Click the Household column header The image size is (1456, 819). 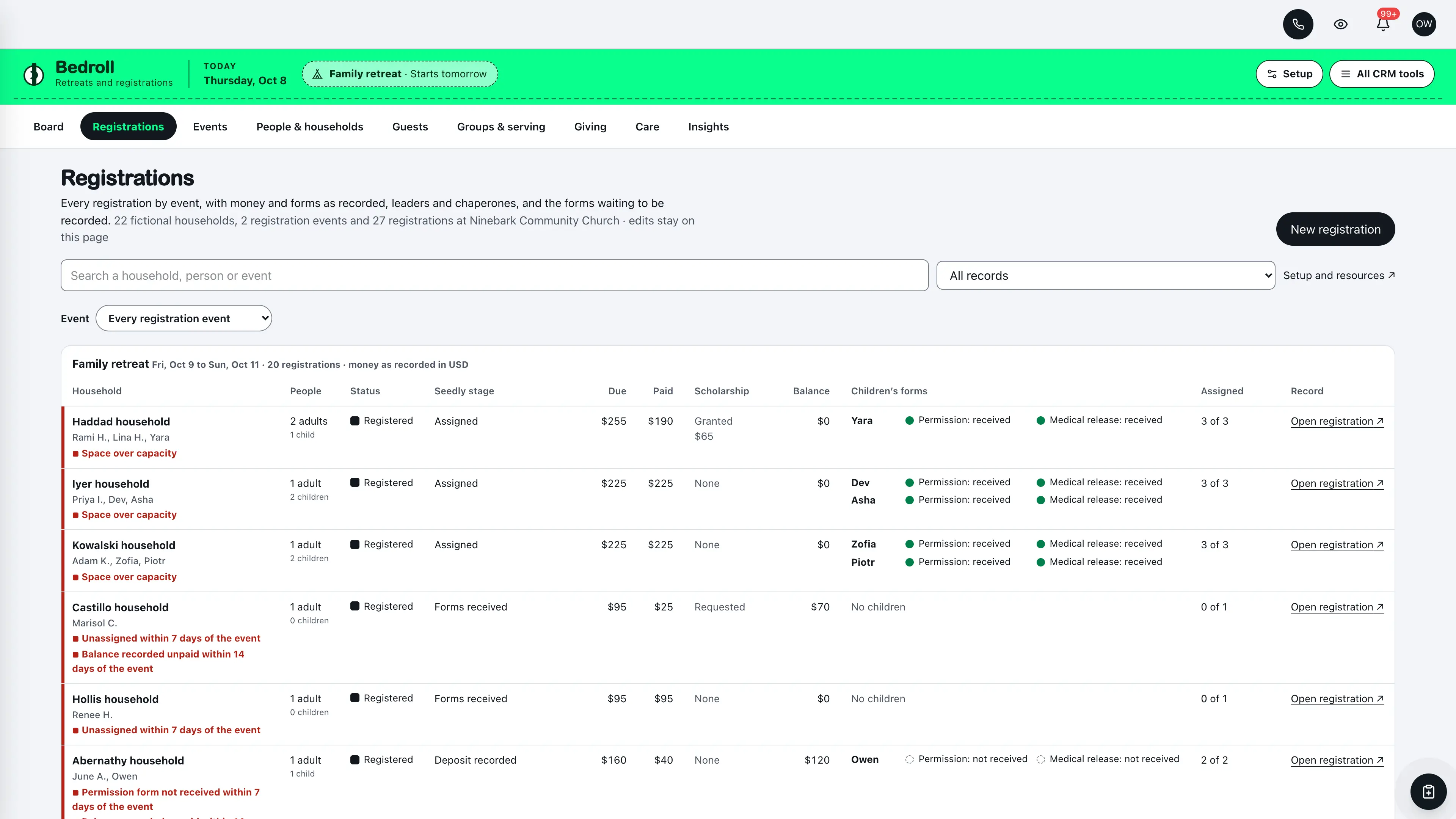97,391
